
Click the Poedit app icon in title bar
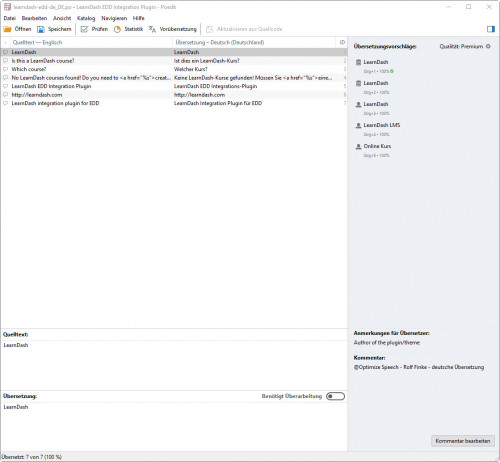click(7, 7)
